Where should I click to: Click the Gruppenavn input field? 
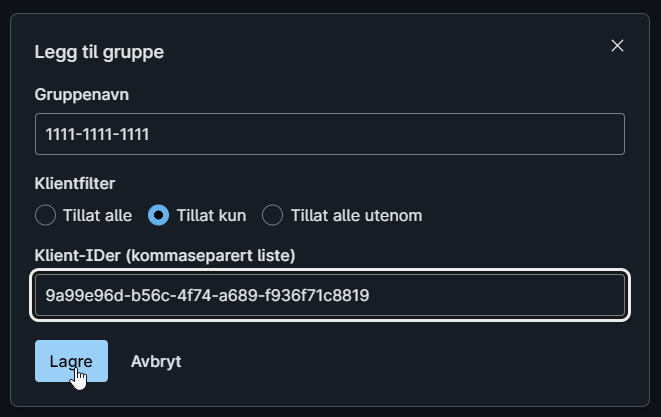pos(330,134)
